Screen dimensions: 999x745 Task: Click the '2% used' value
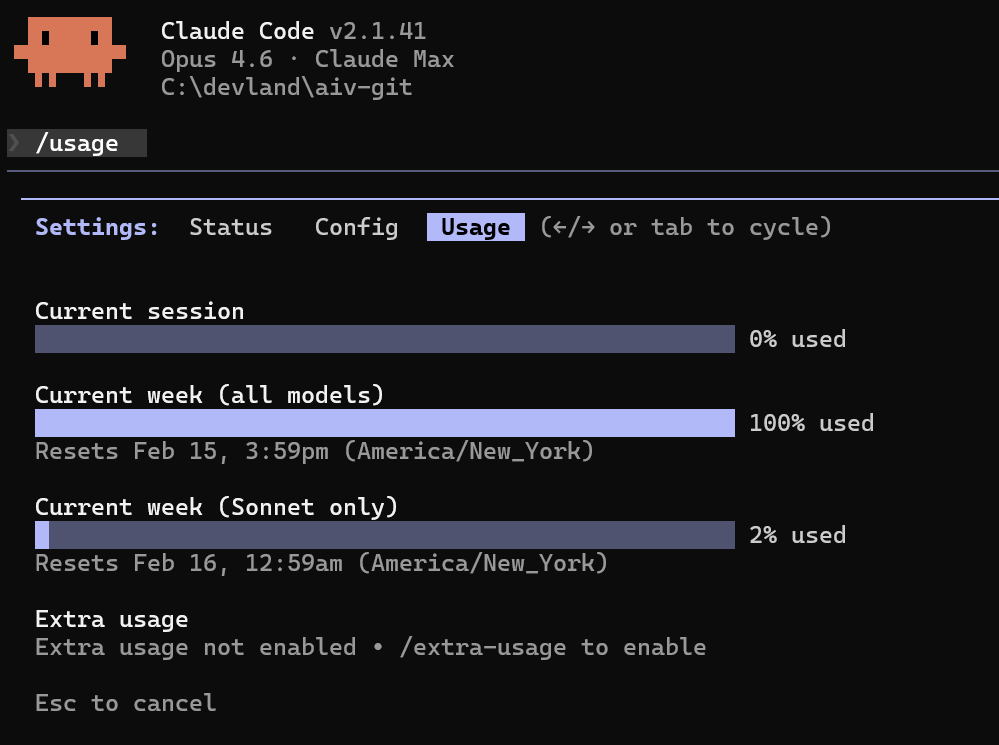coord(798,535)
